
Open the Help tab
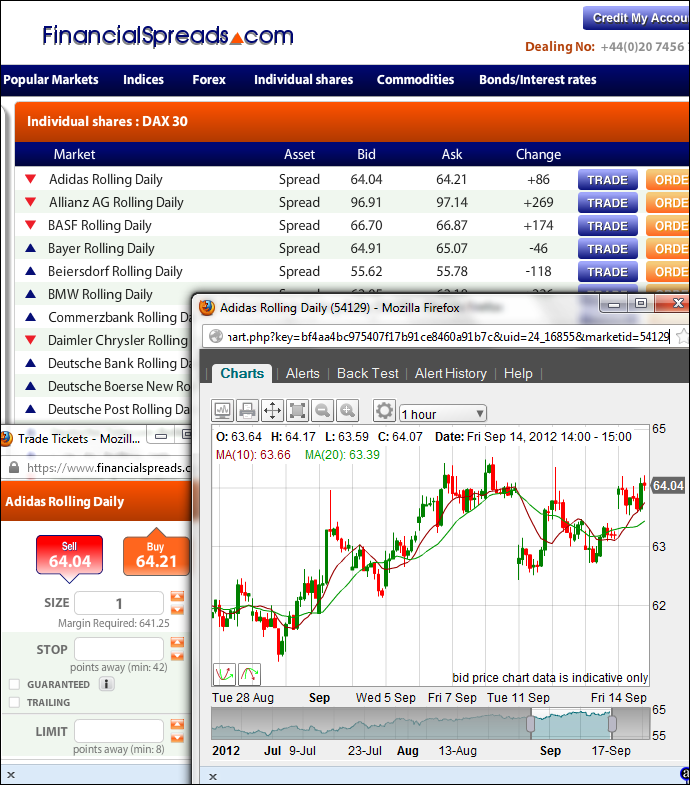[x=518, y=373]
